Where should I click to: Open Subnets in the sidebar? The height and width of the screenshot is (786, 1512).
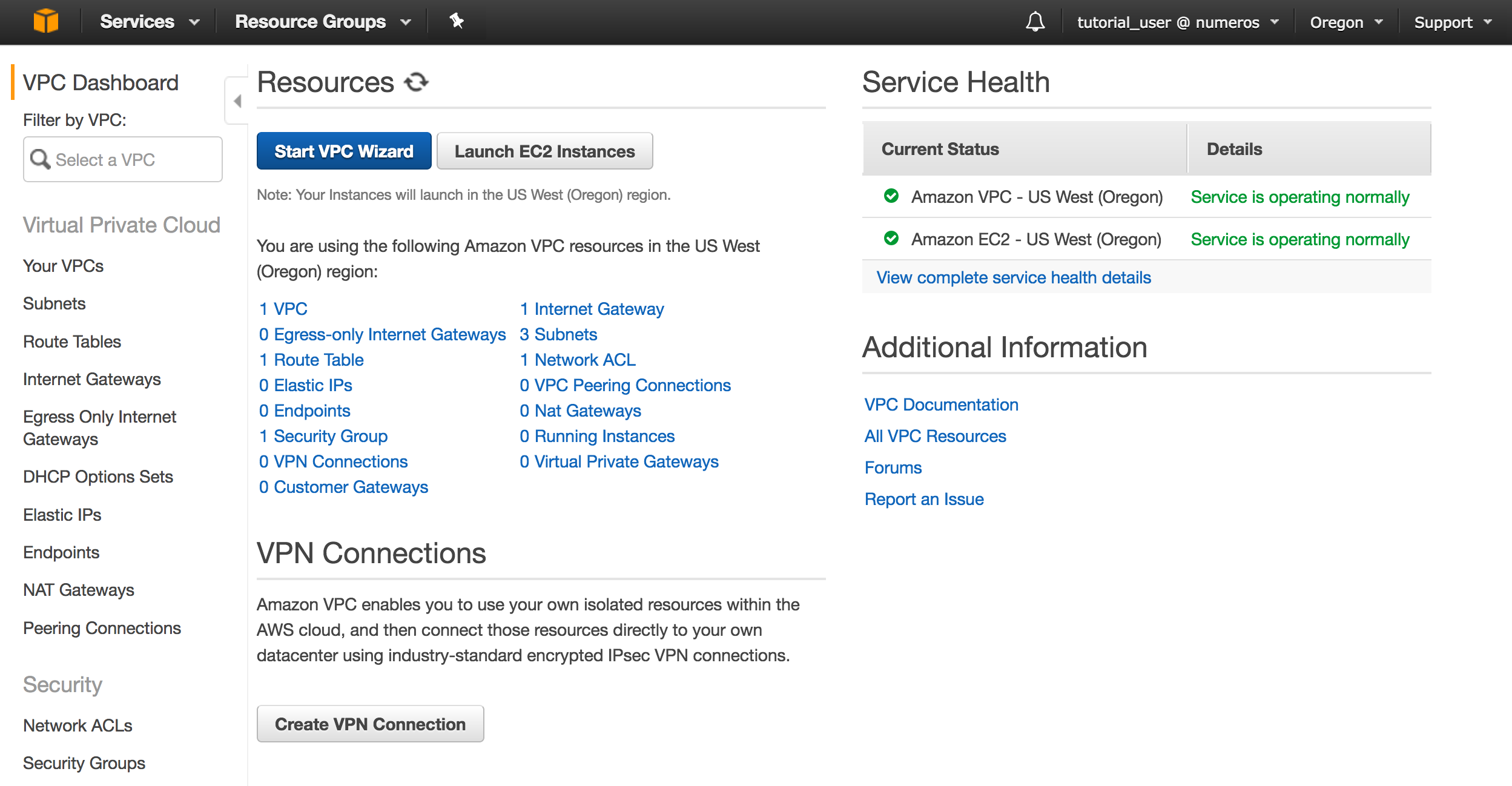click(x=54, y=303)
